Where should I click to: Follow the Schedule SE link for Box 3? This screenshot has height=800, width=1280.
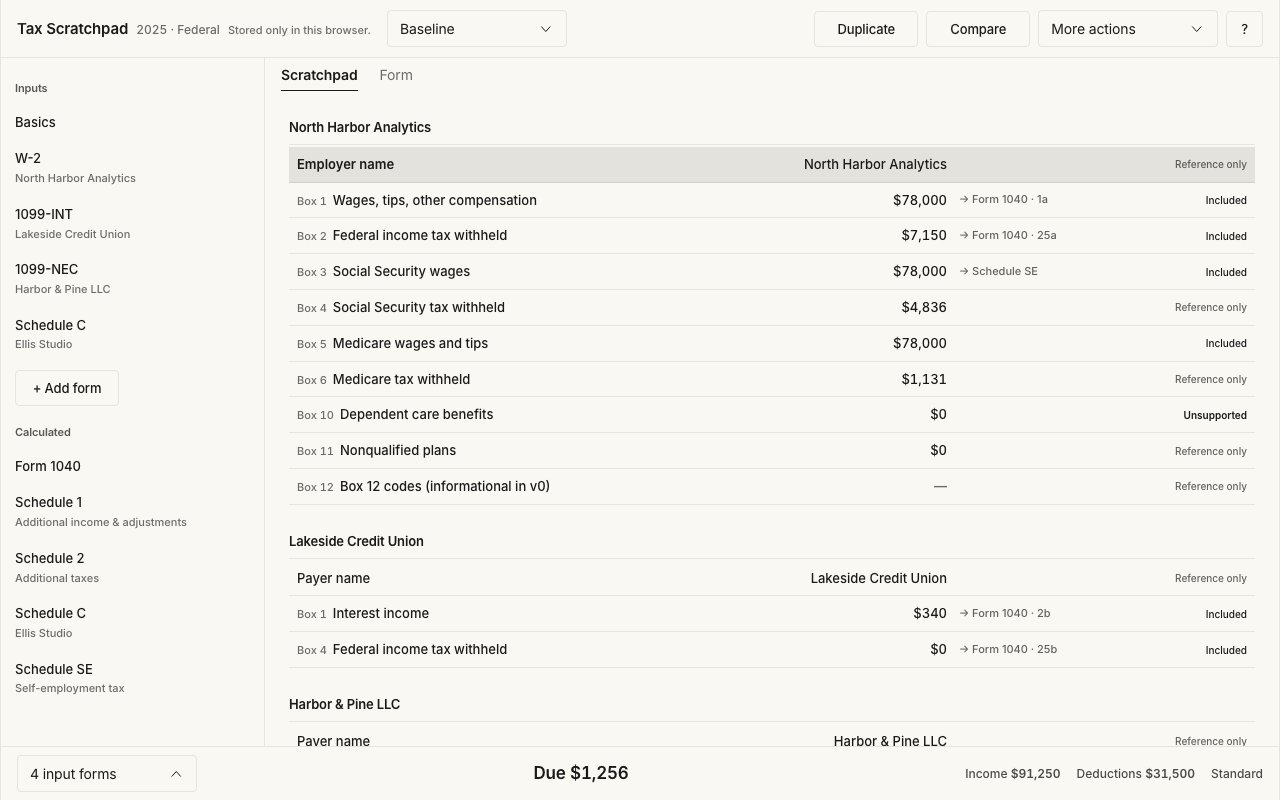998,272
